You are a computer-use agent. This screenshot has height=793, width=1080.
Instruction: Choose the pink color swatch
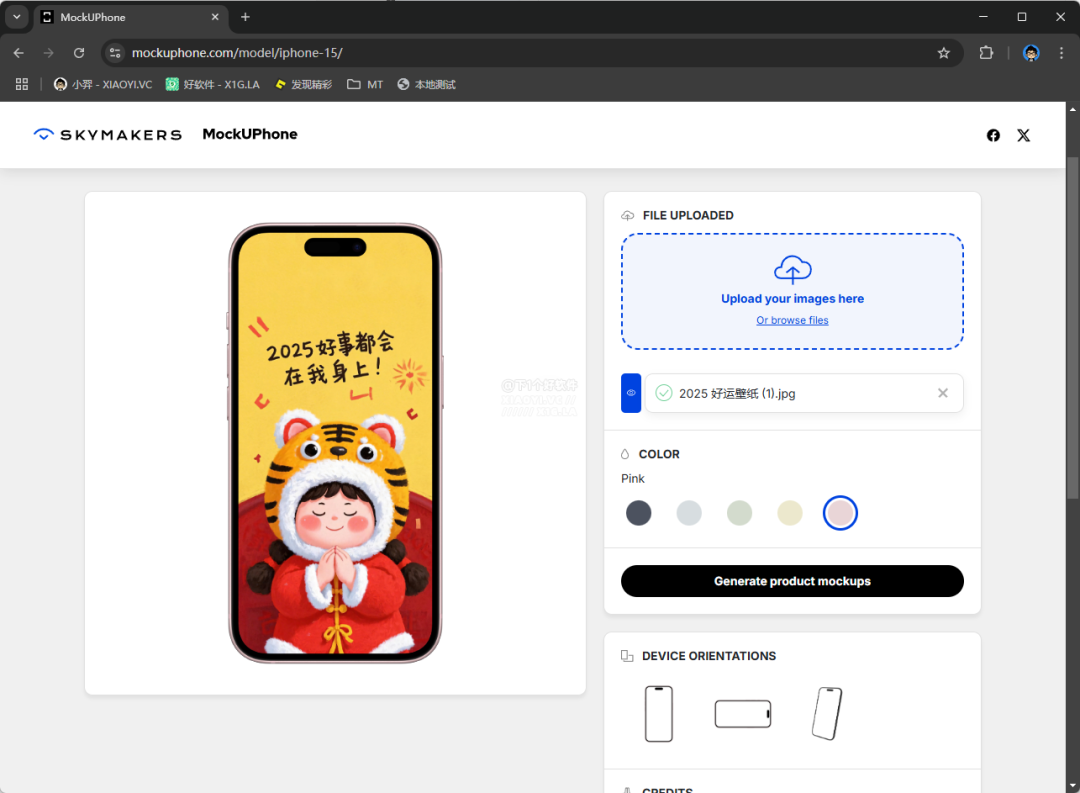coord(840,513)
